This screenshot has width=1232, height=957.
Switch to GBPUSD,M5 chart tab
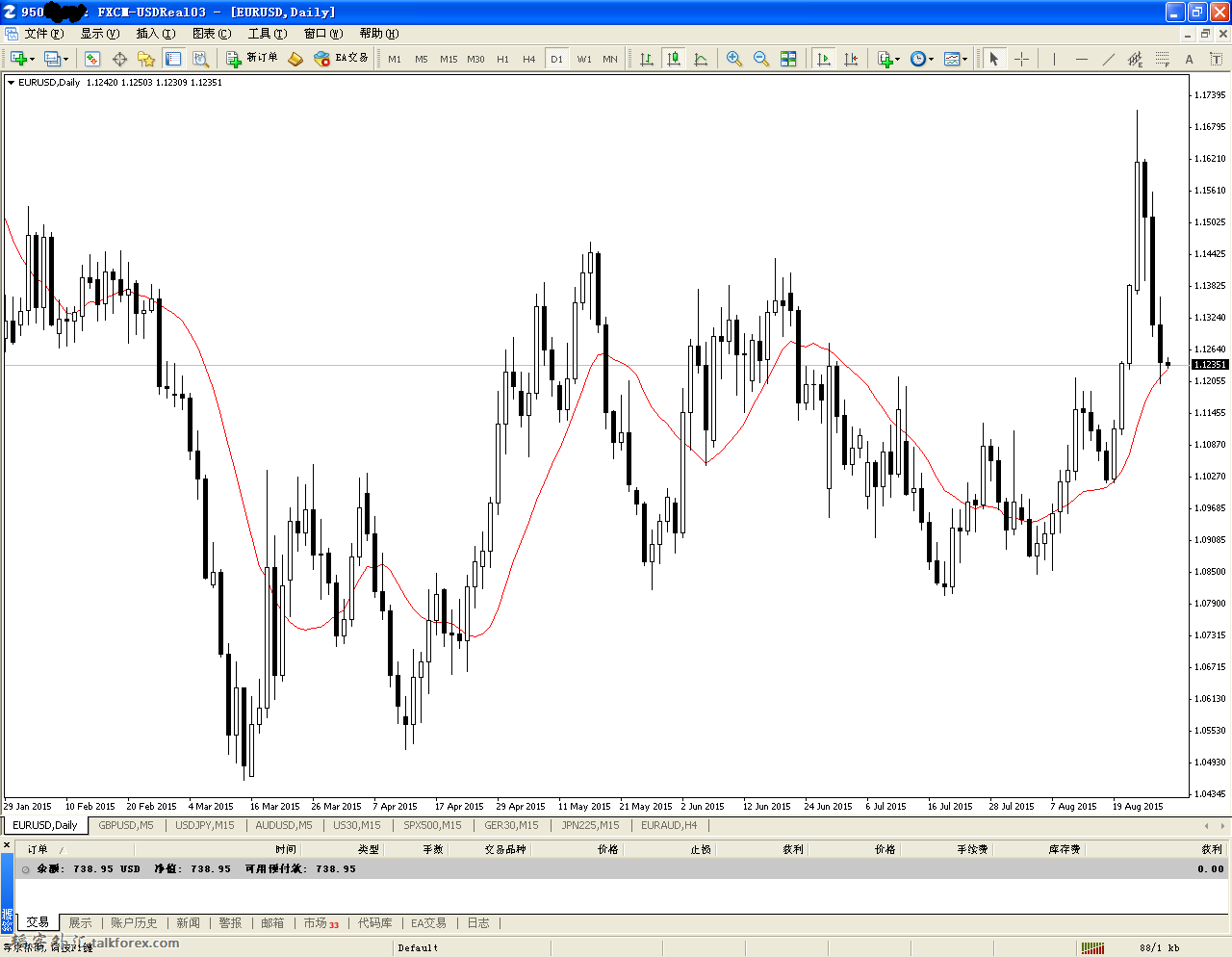tap(126, 825)
